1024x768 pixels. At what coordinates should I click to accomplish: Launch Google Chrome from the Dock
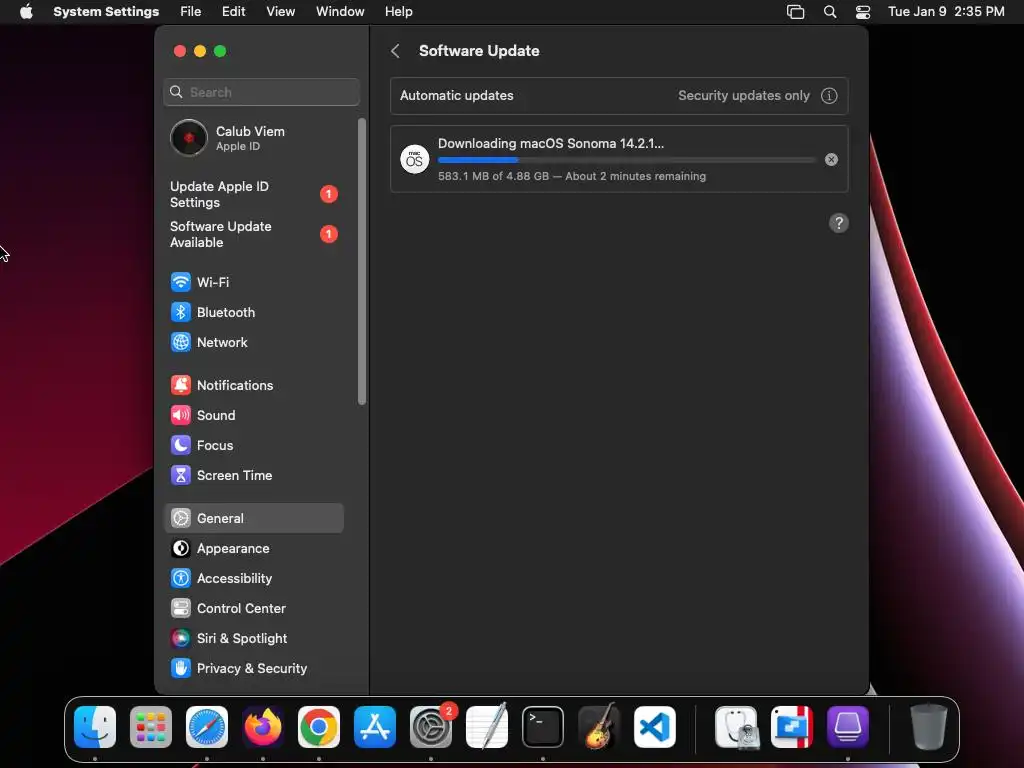pos(319,727)
